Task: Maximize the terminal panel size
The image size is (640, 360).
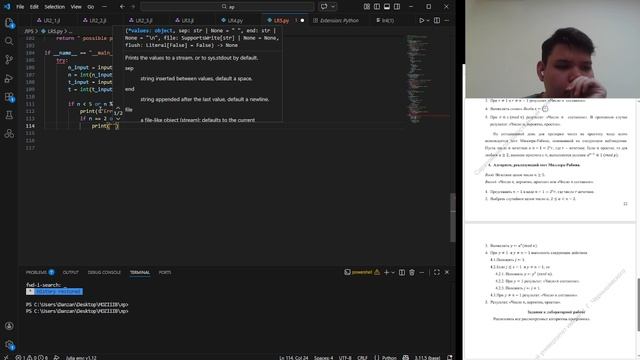Action: click(437, 272)
